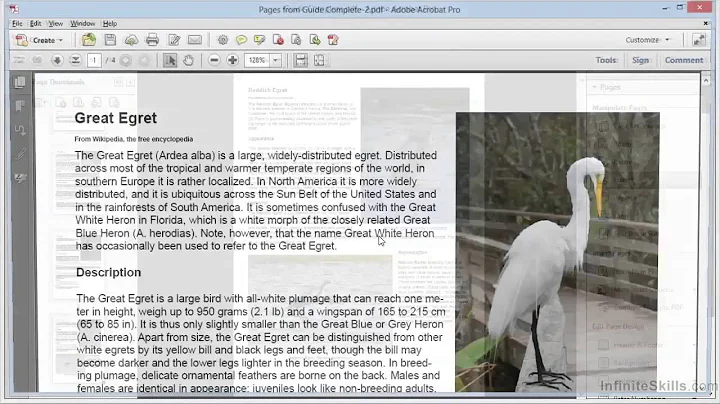Select the highlight text tool icon
Image resolution: width=720 pixels, height=404 pixels.
point(259,40)
